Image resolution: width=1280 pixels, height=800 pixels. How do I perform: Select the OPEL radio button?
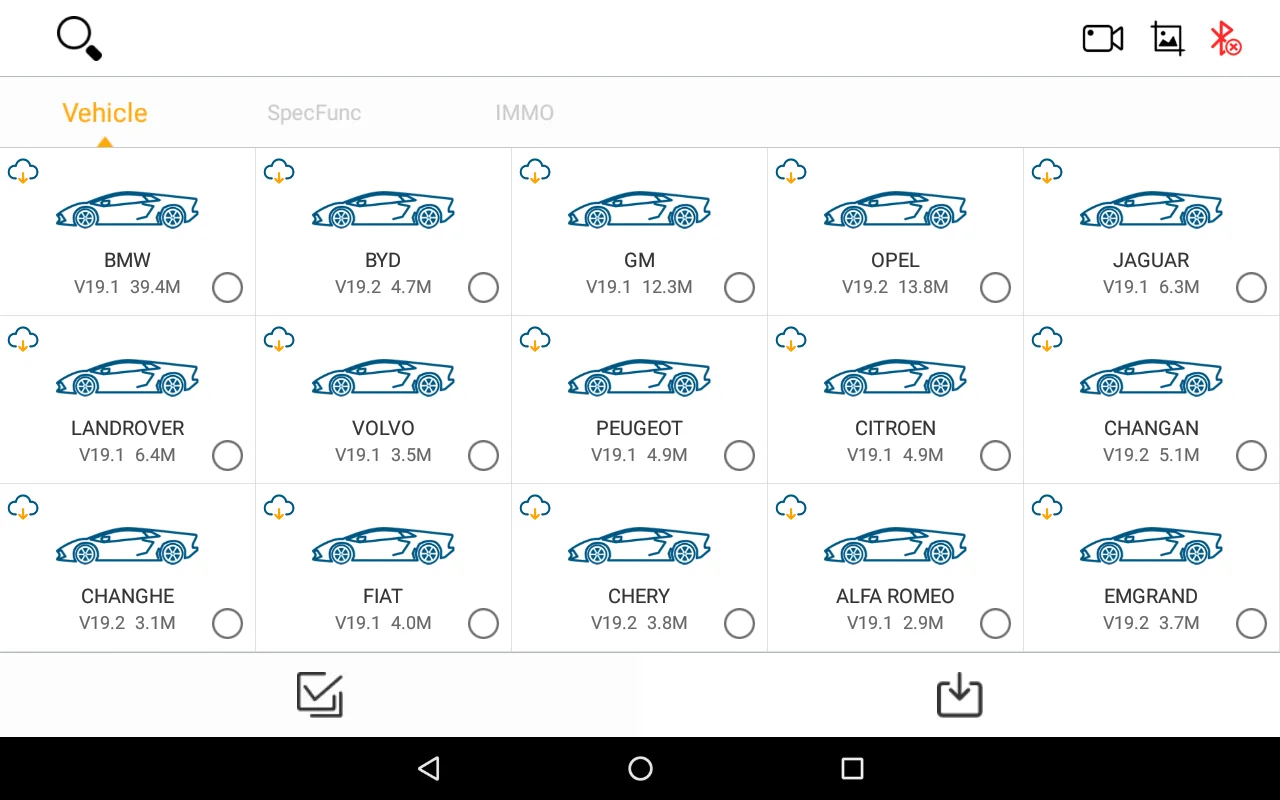(x=995, y=287)
